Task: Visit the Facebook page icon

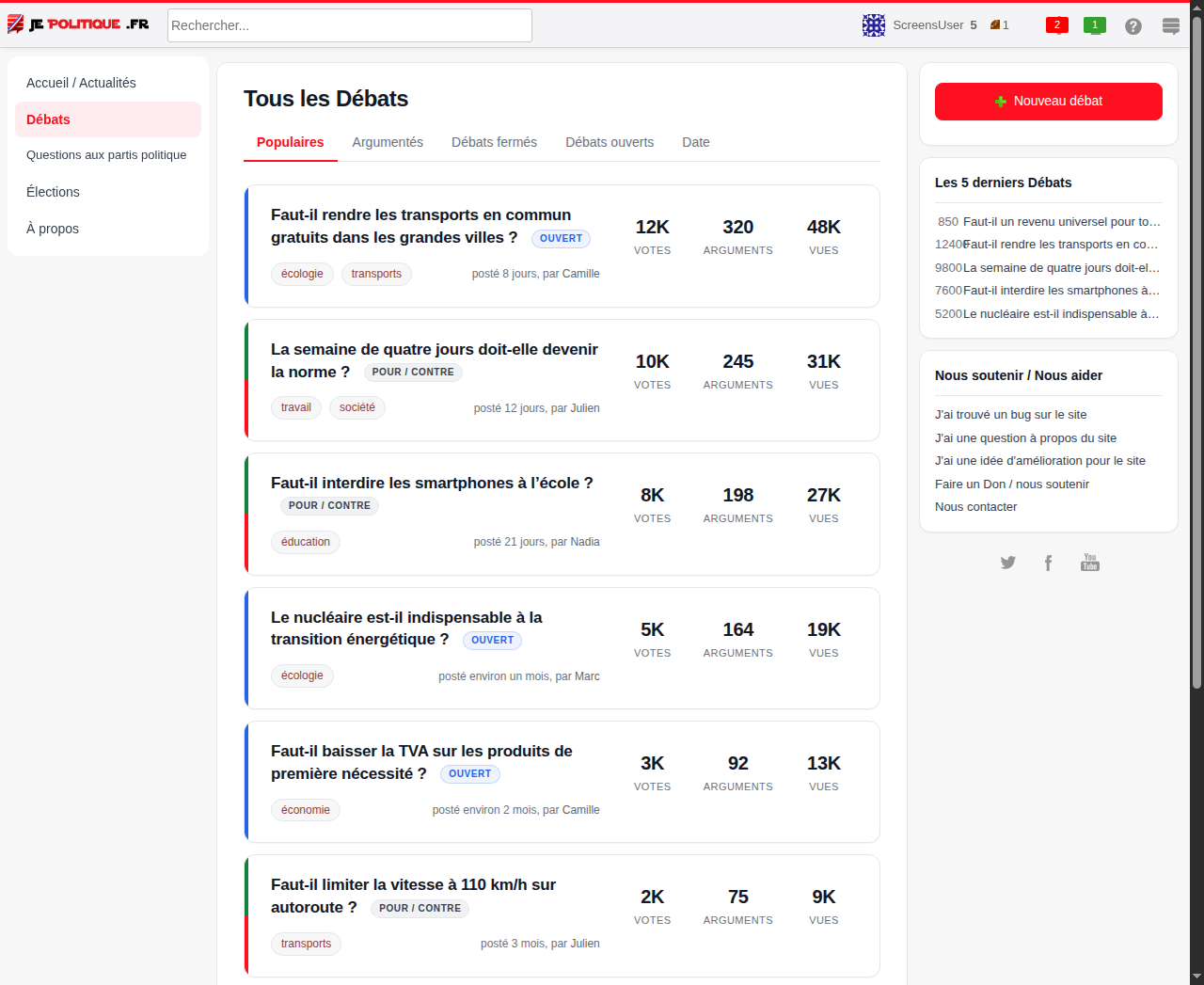Action: point(1048,563)
